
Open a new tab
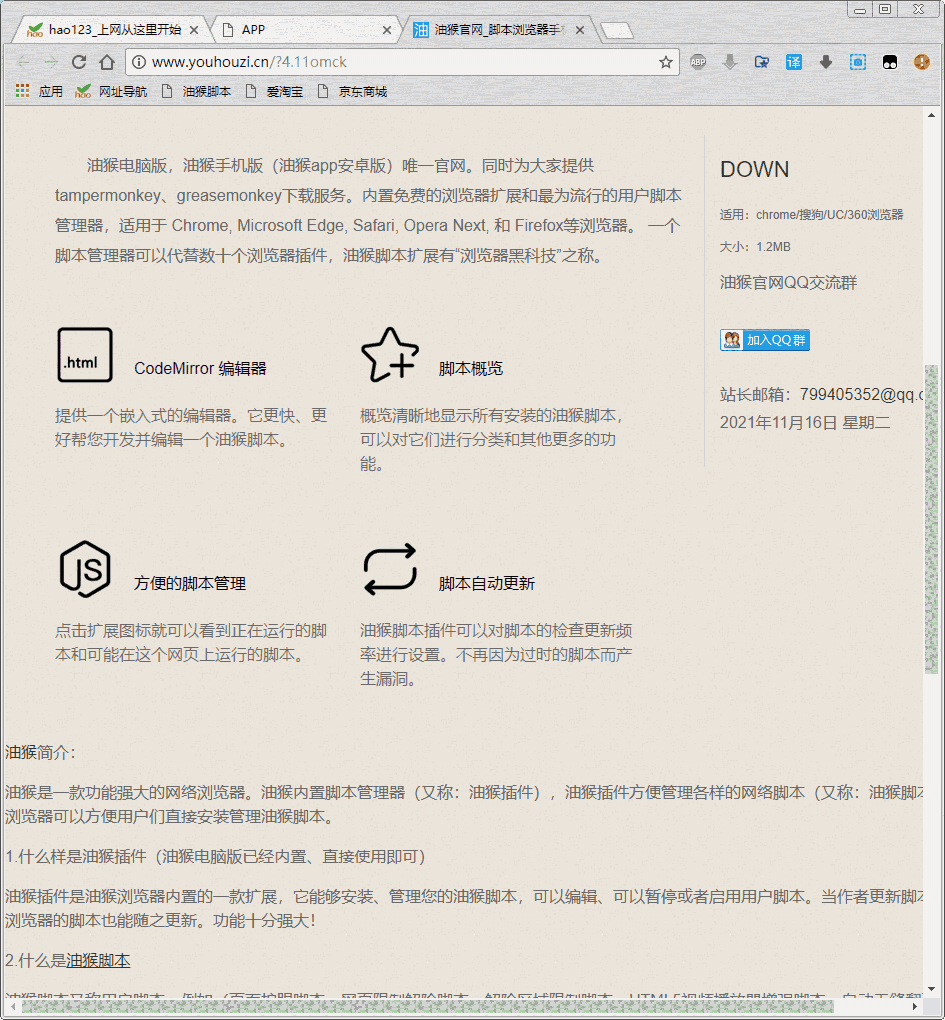click(x=617, y=31)
